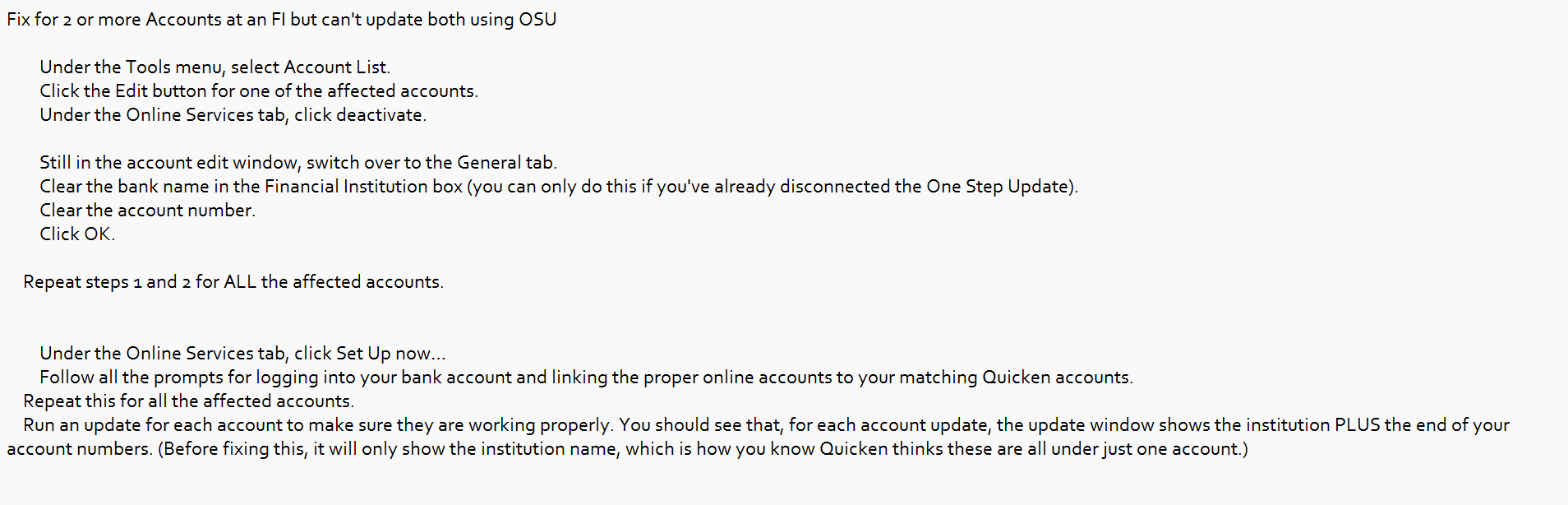Click the 'click Set Up now...' line
Screen dimensions: 1568x505
click(243, 354)
